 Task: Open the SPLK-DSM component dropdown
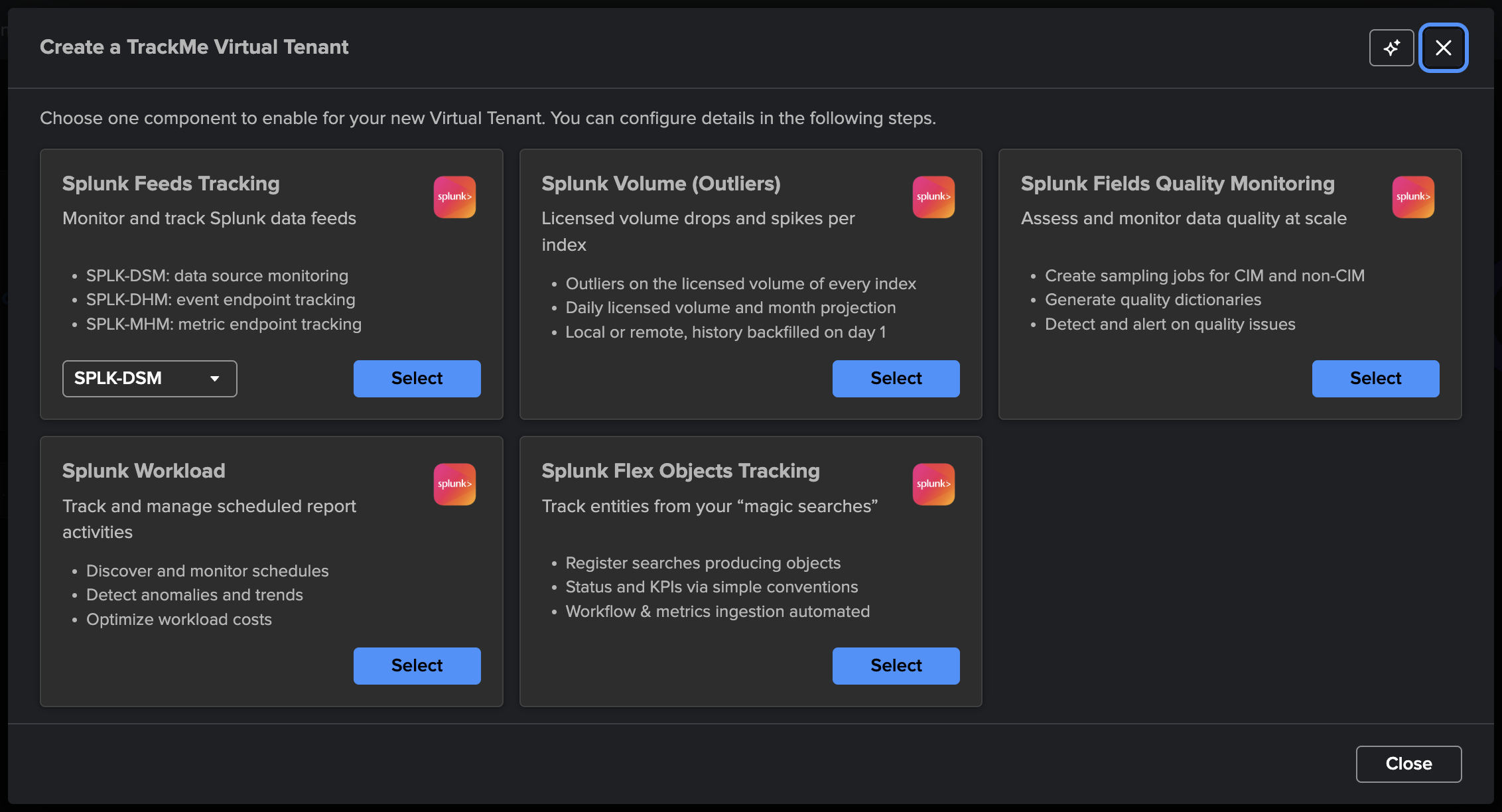click(x=150, y=379)
